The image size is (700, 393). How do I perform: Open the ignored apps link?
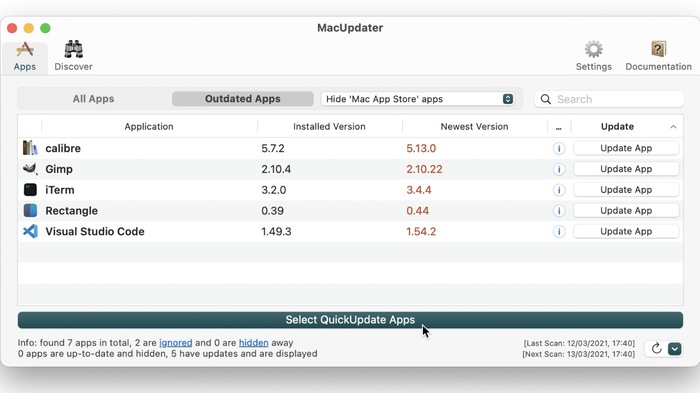tap(175, 343)
